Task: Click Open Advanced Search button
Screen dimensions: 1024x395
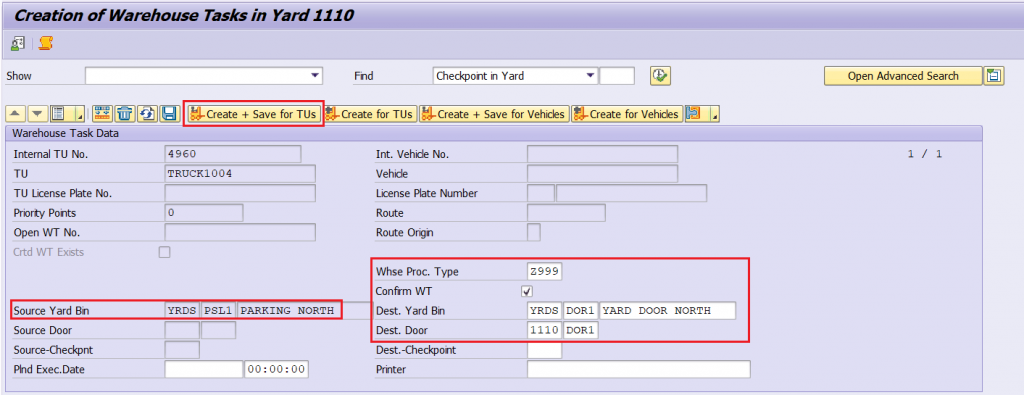Action: click(903, 76)
